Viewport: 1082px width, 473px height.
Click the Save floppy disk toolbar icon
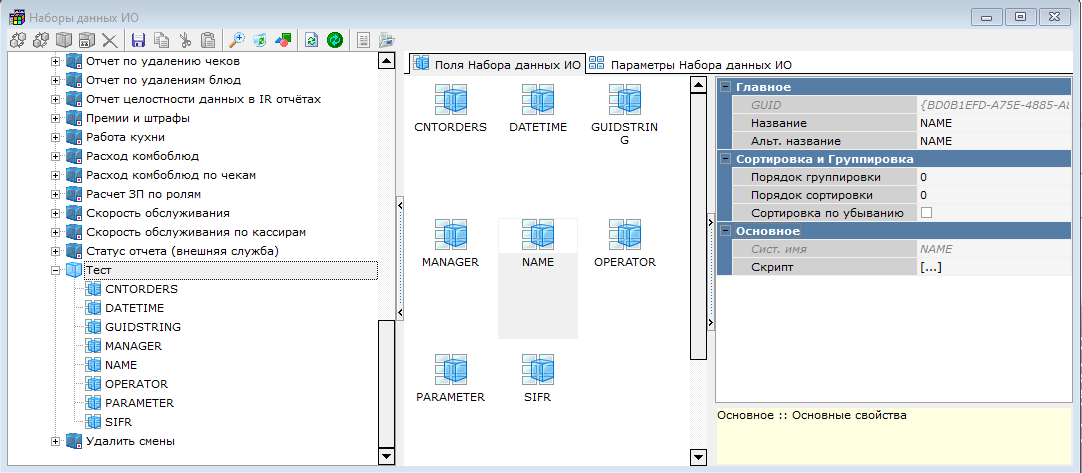coord(138,40)
